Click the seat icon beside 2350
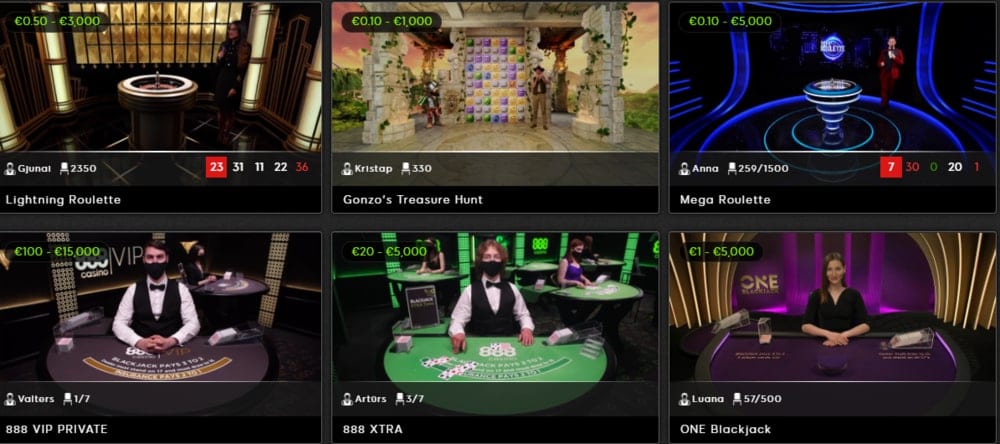The width and height of the screenshot is (1000, 444). click(64, 168)
